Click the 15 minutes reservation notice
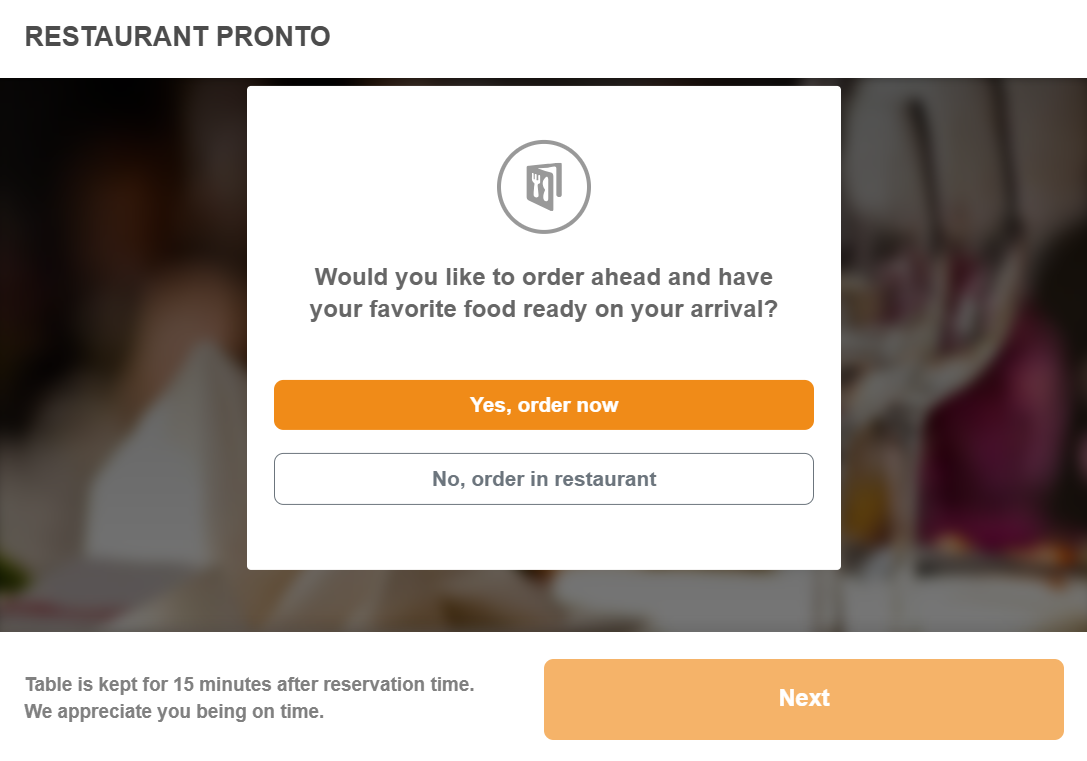Screen dimensions: 1087x761 coord(248,684)
